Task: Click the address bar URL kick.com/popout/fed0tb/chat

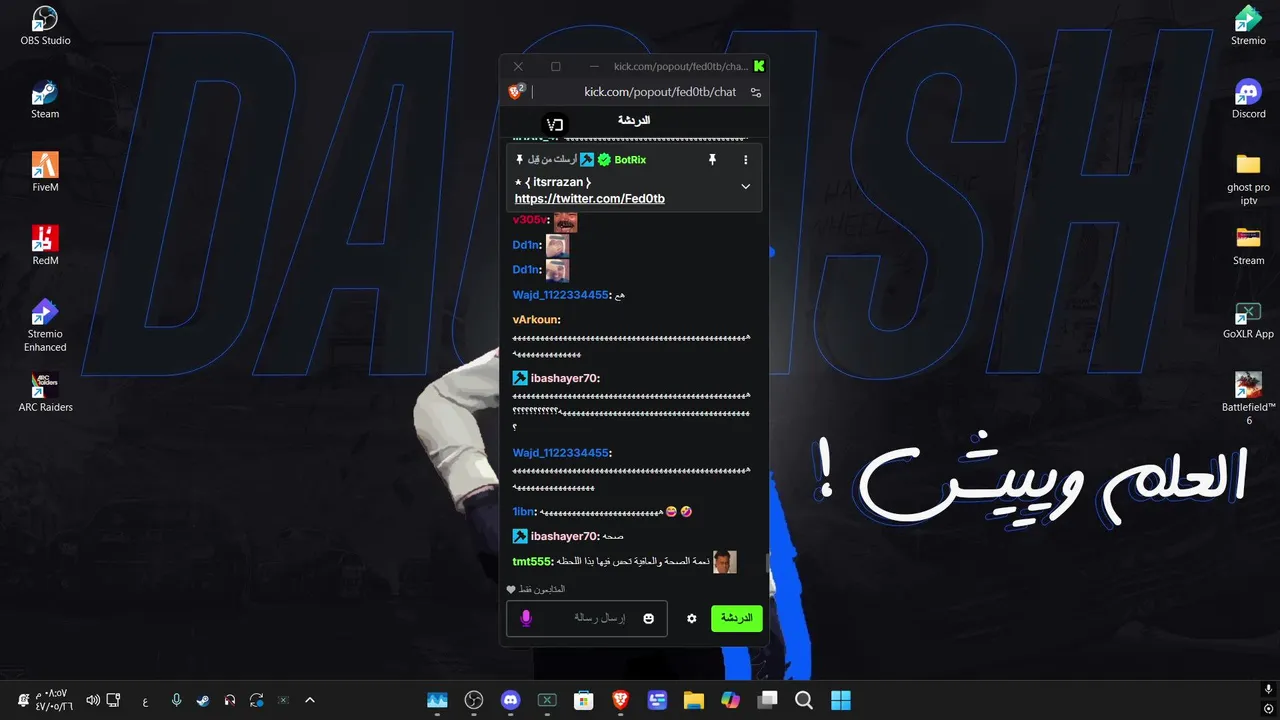Action: coord(660,92)
